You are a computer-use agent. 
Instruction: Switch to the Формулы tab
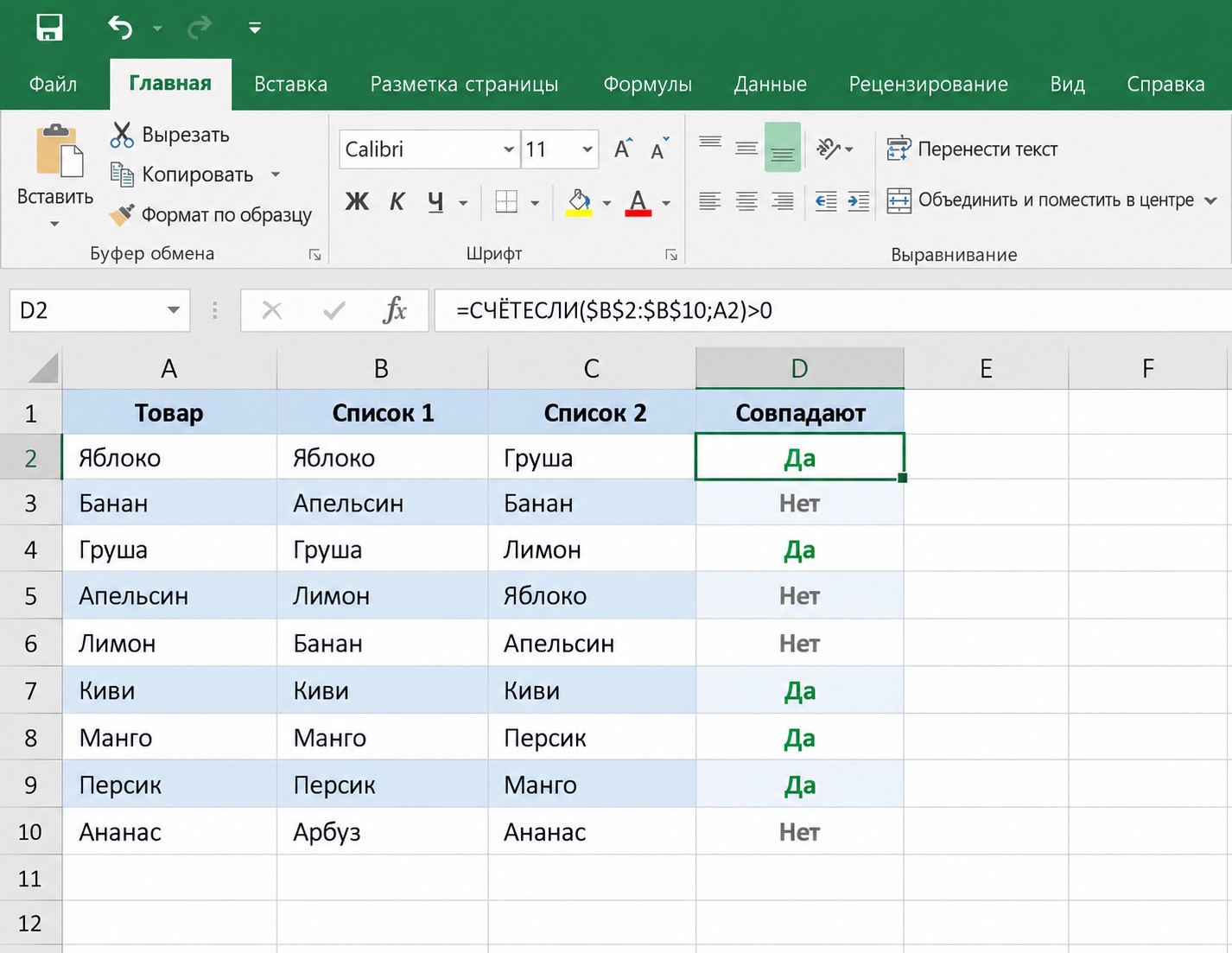pyautogui.click(x=647, y=84)
